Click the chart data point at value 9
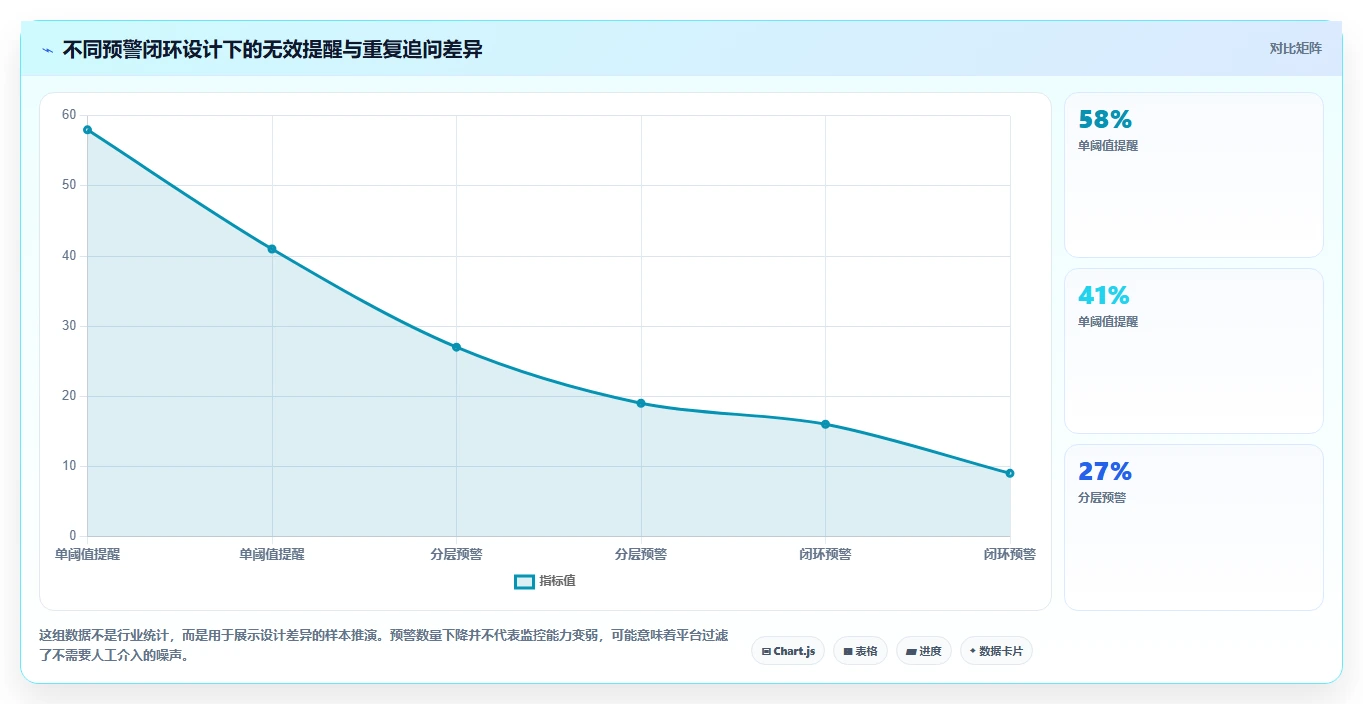 (x=1010, y=473)
